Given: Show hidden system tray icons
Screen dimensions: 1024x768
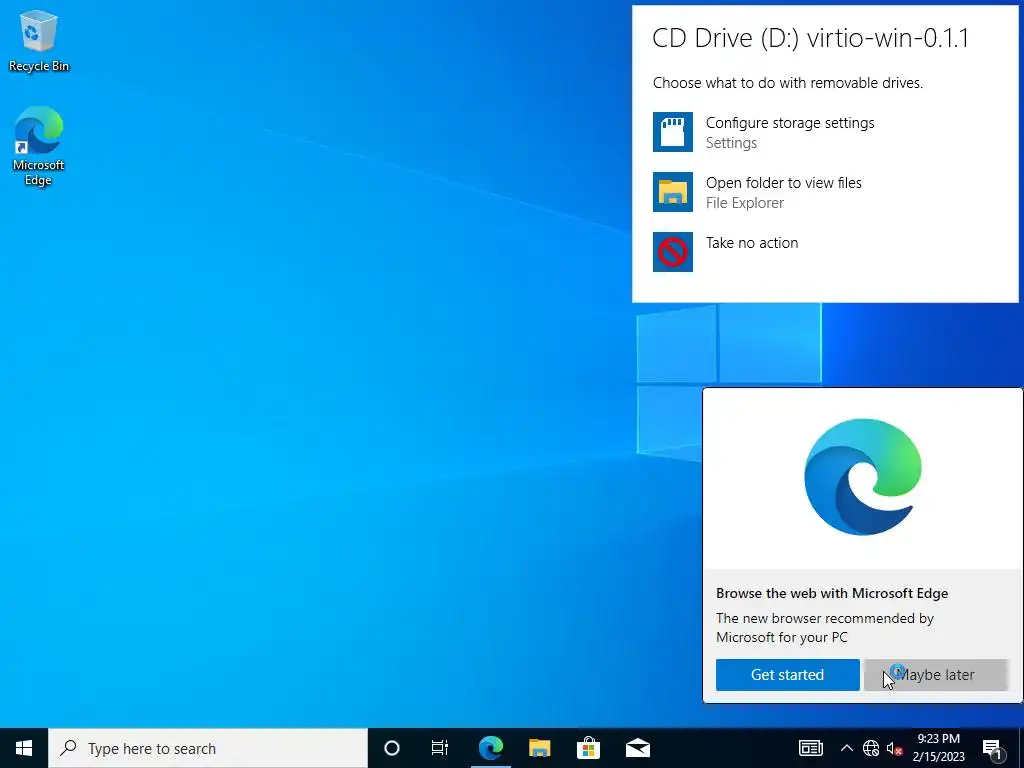Looking at the screenshot, I should [x=846, y=748].
